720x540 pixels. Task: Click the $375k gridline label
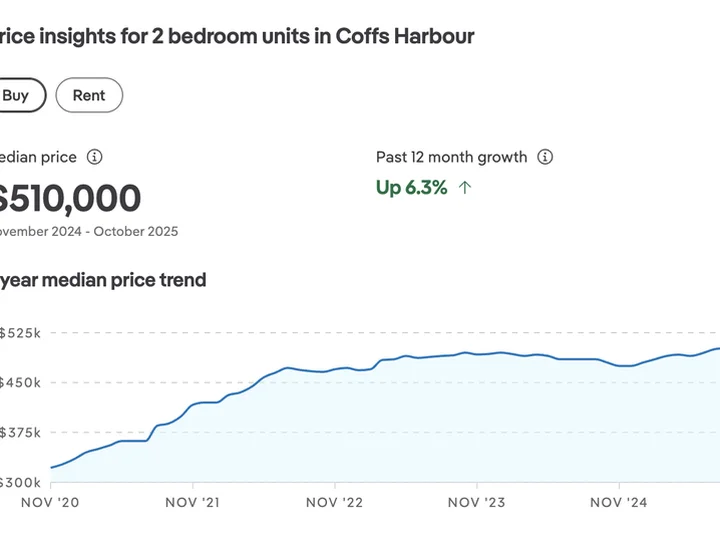[20, 433]
